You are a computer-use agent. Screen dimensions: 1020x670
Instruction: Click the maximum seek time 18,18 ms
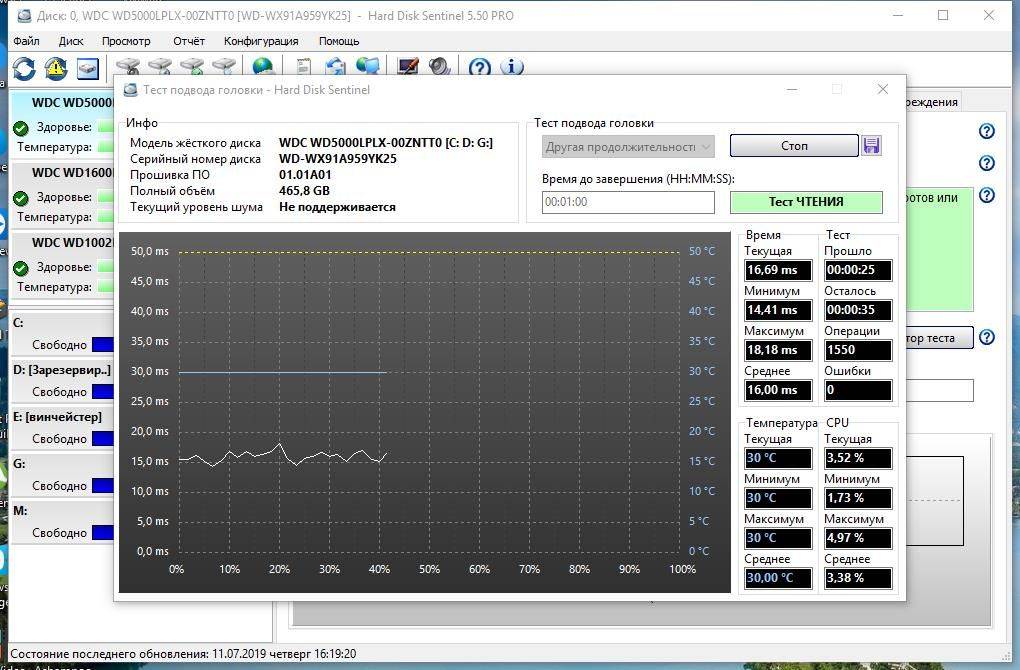778,350
